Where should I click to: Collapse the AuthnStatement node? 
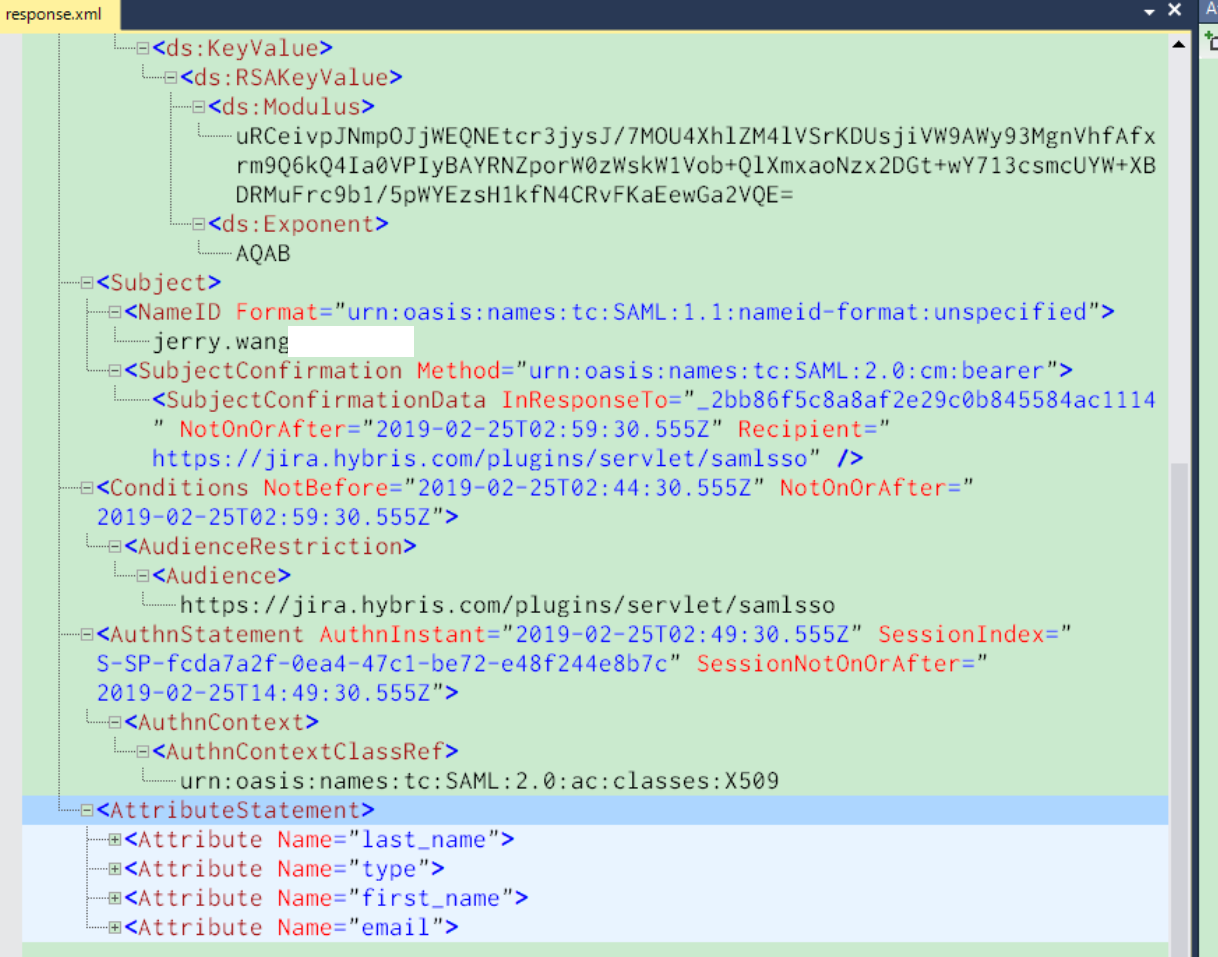pos(88,635)
